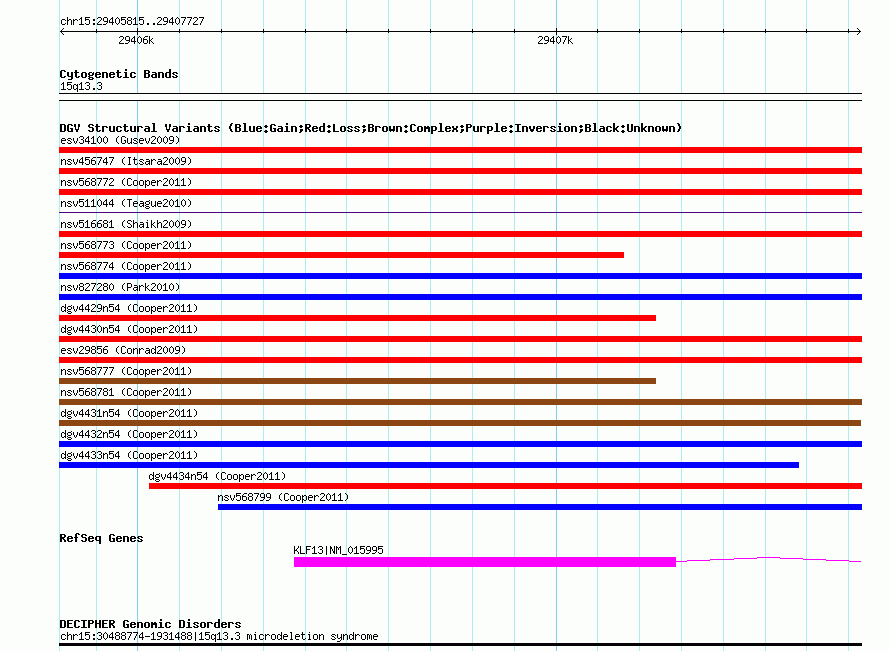The image size is (890, 651).
Task: Click the esv29856 (Conrad2009) label
Action: pyautogui.click(x=123, y=350)
